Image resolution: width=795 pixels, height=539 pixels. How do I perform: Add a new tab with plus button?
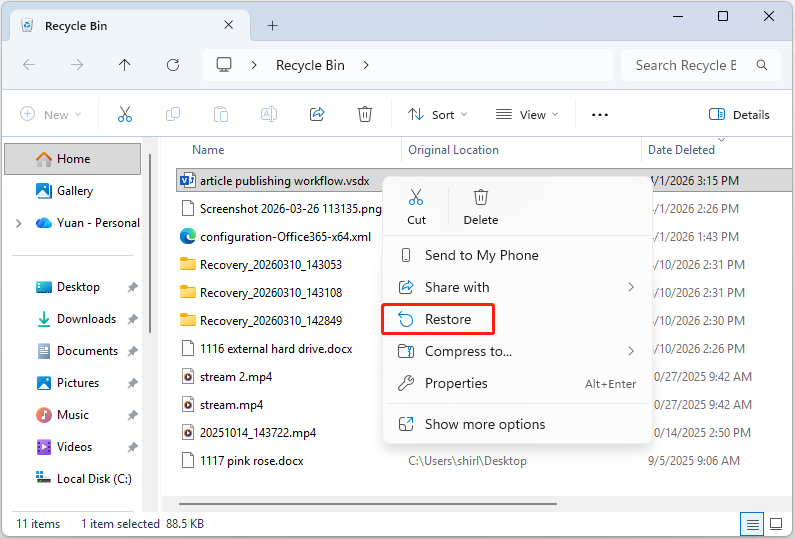click(272, 25)
